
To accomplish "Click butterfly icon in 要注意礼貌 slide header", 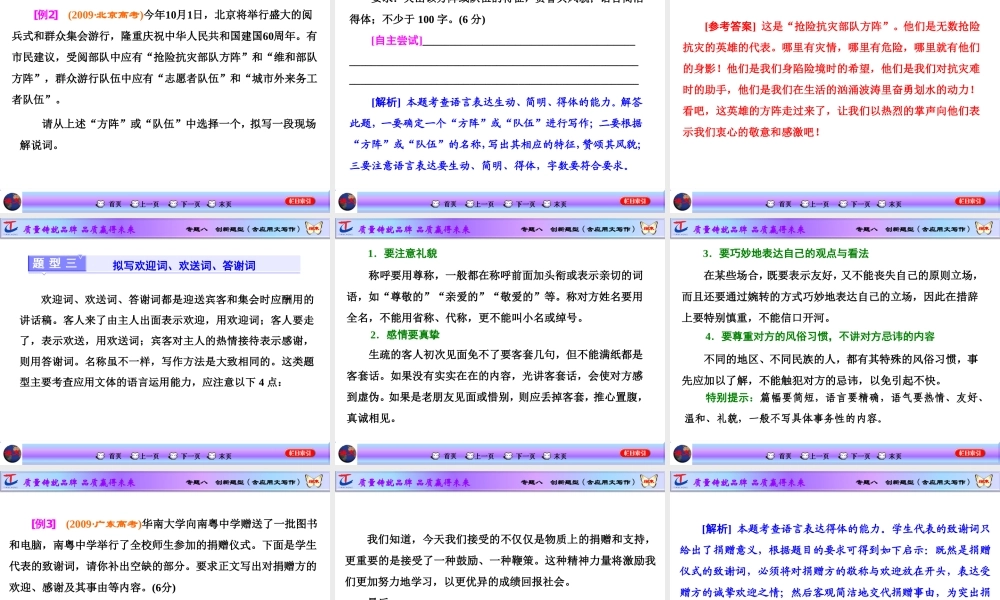I will (649, 228).
